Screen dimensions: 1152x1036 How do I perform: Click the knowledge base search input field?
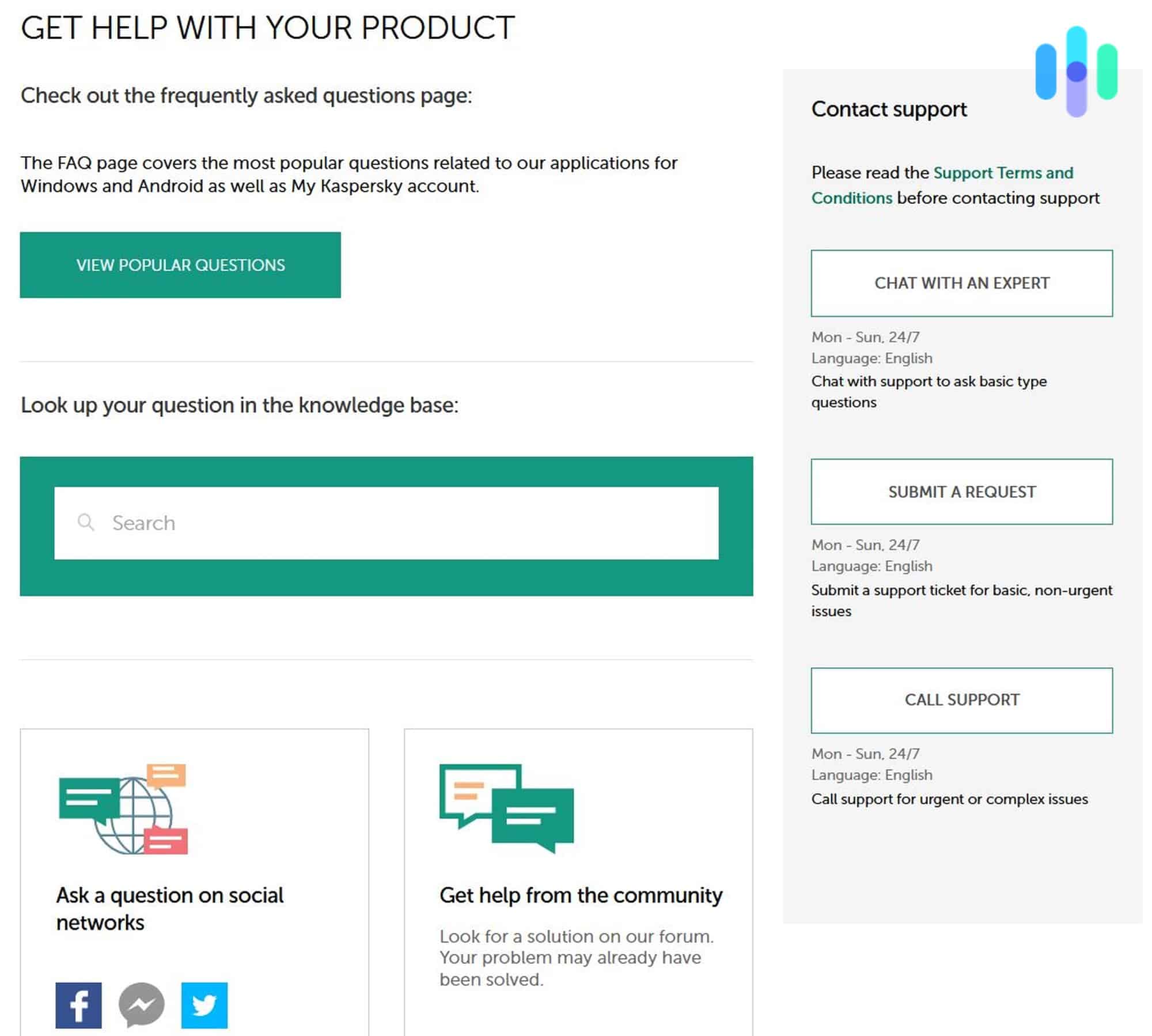(387, 522)
